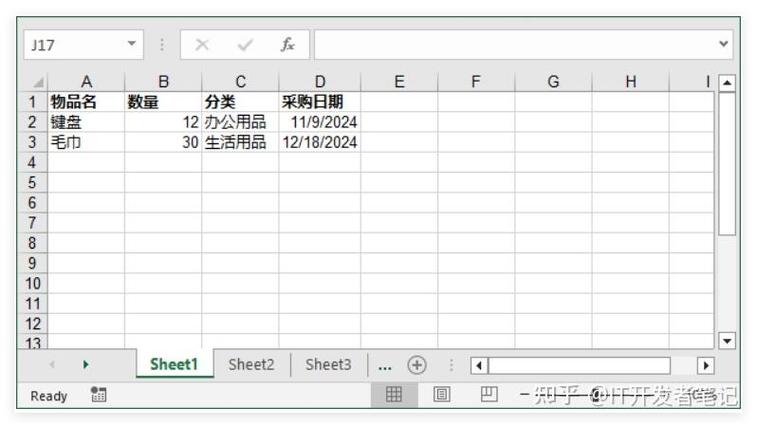Viewport: 757px width, 427px height.
Task: Switch to Page Break Preview icon
Action: [x=489, y=394]
